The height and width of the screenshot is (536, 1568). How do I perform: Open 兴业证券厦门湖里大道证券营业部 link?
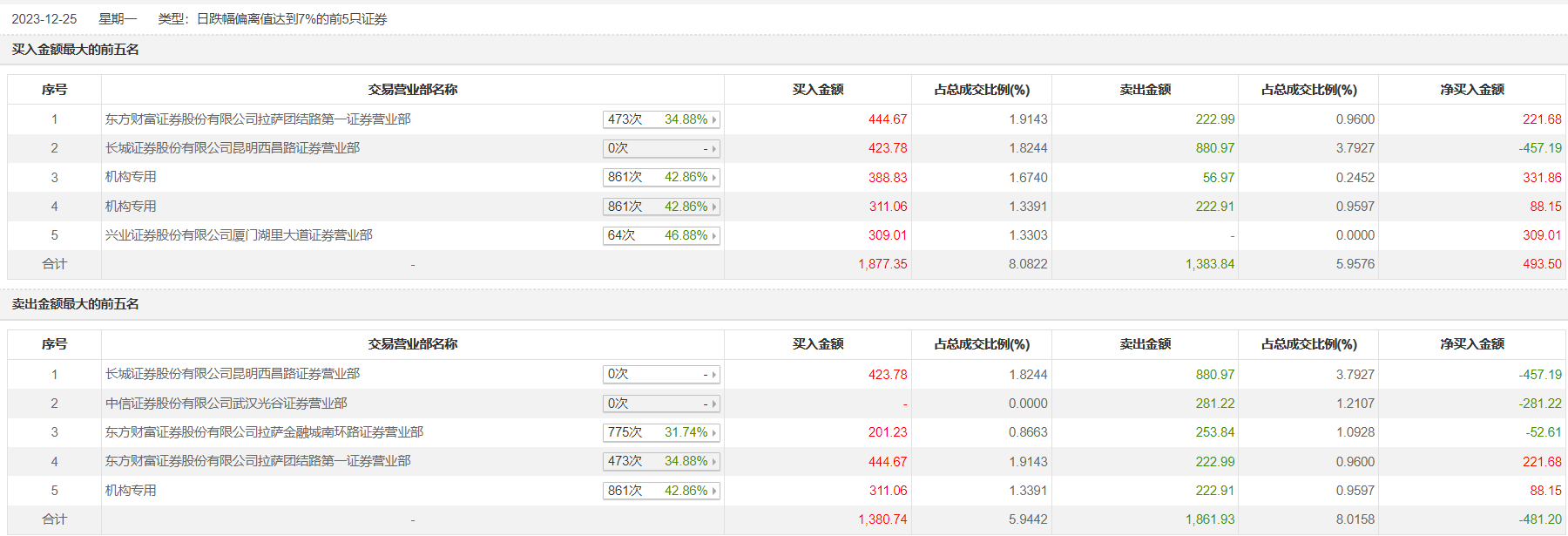(x=239, y=235)
